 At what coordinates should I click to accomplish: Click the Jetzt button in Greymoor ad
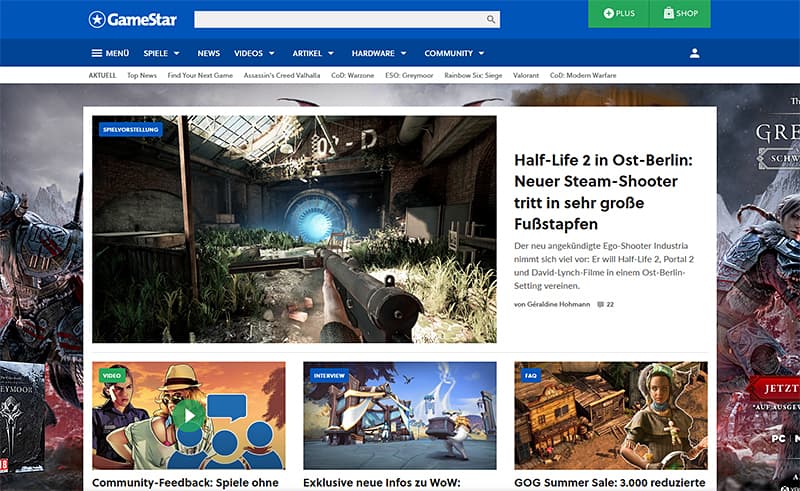tap(776, 389)
